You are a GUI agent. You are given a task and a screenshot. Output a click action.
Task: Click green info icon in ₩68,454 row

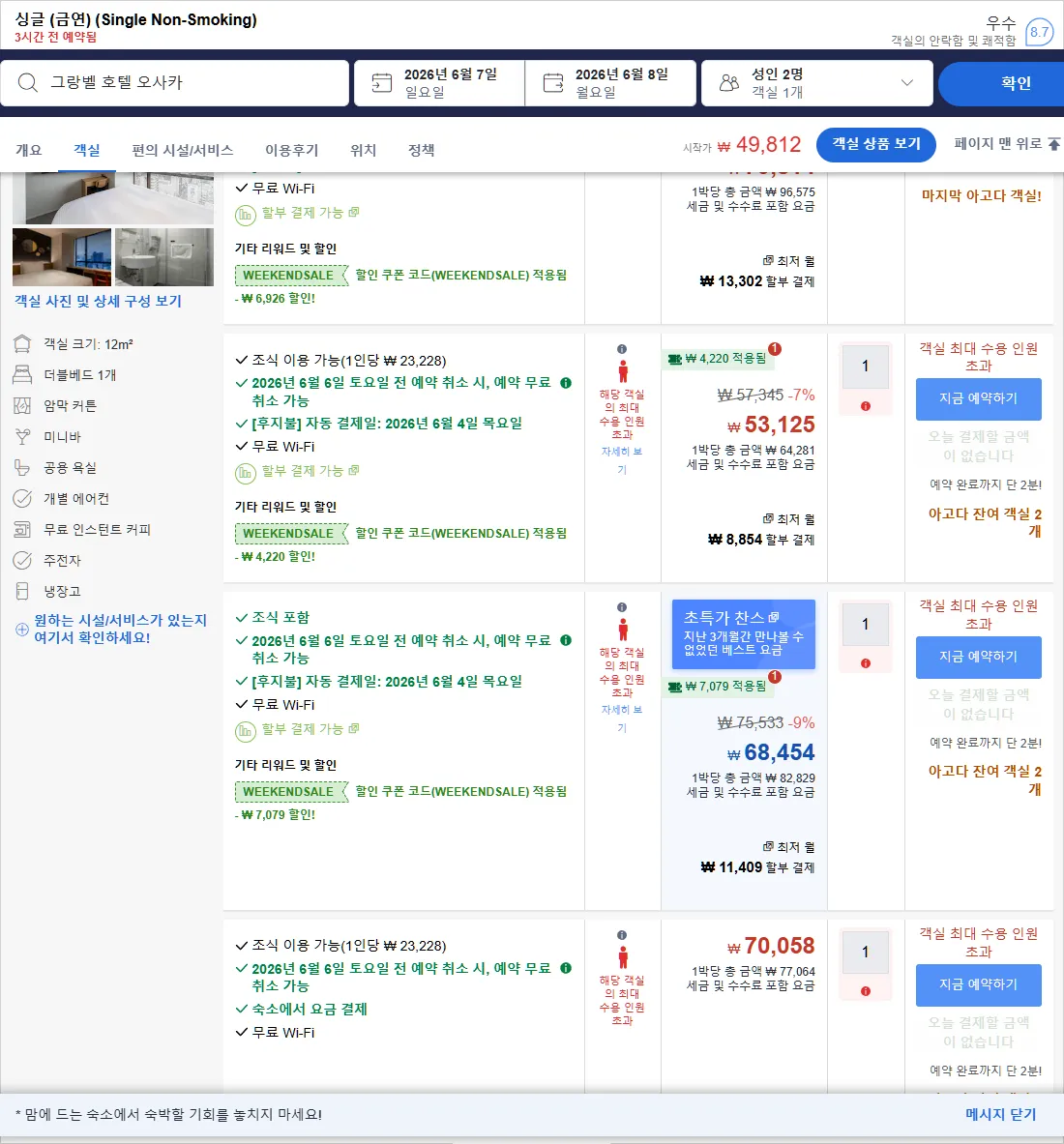pos(566,640)
